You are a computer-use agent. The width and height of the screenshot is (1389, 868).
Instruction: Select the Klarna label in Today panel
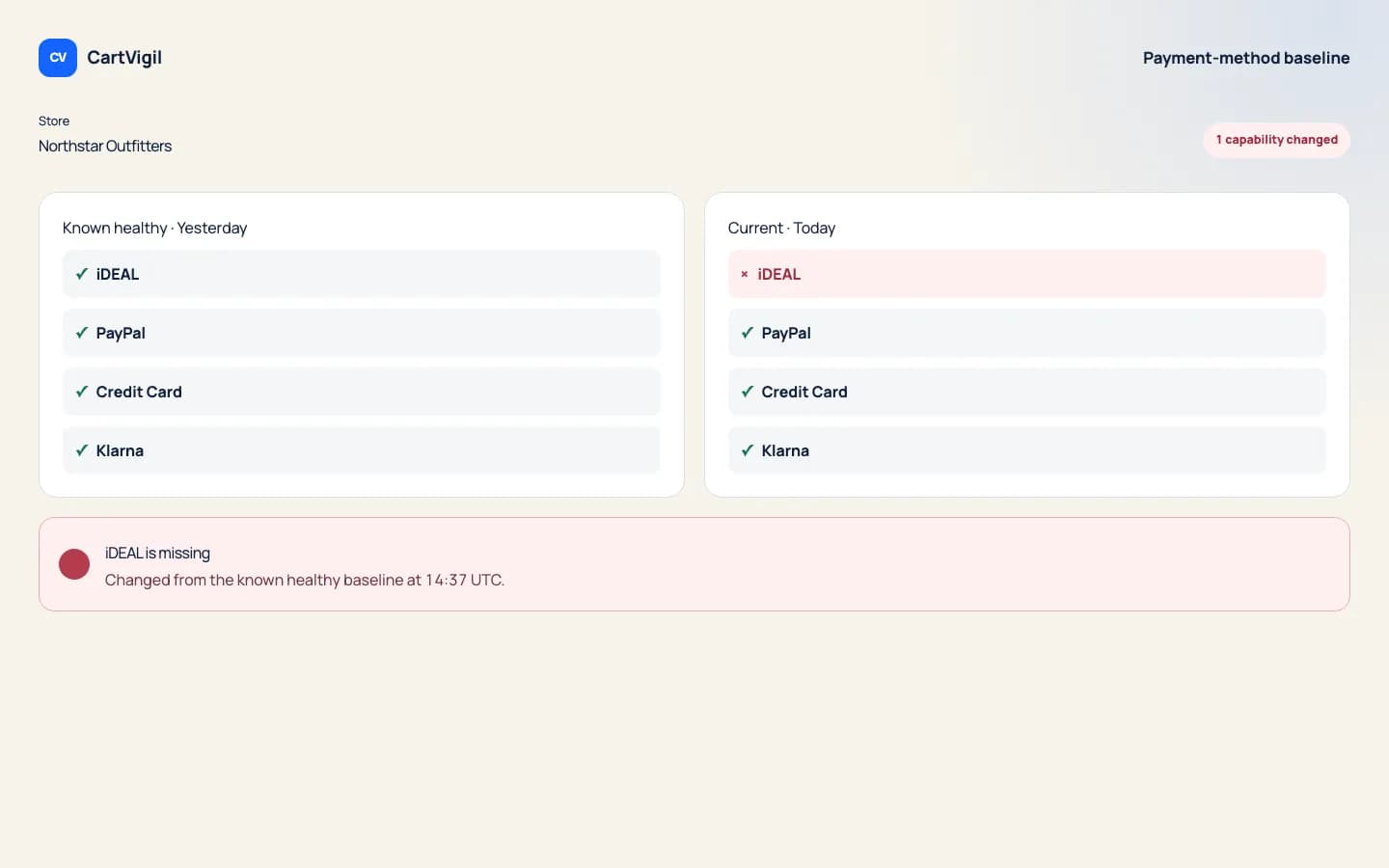click(x=785, y=450)
